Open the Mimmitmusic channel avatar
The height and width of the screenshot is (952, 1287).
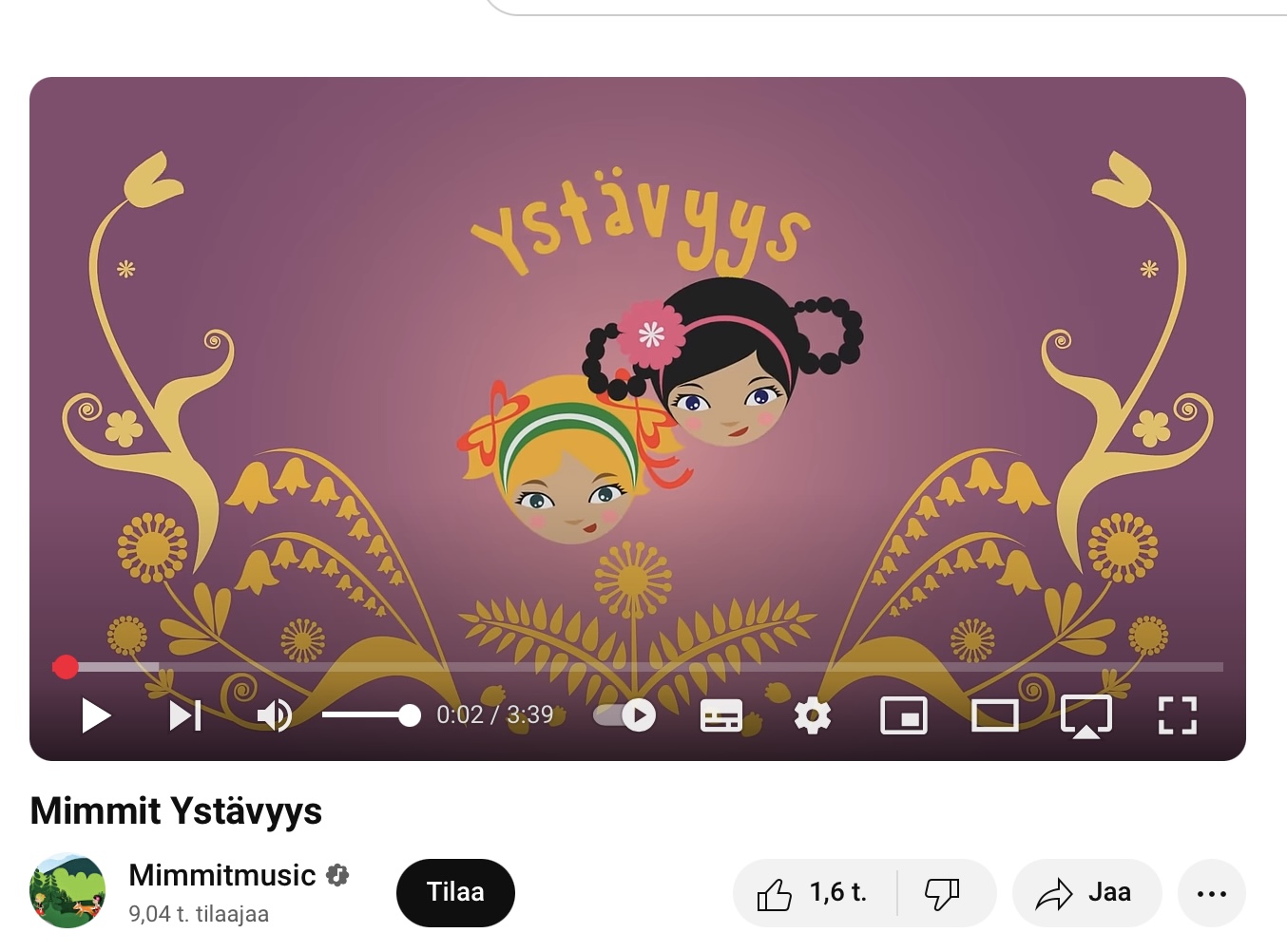(x=67, y=890)
